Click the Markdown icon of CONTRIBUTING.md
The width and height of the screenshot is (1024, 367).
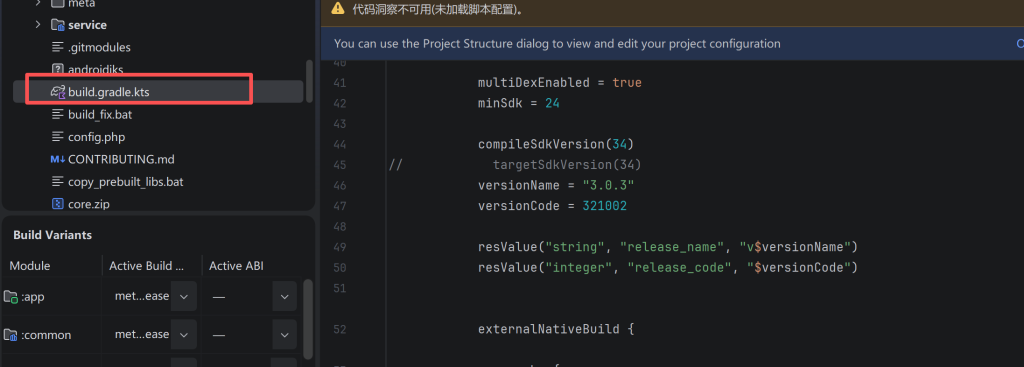coord(57,159)
